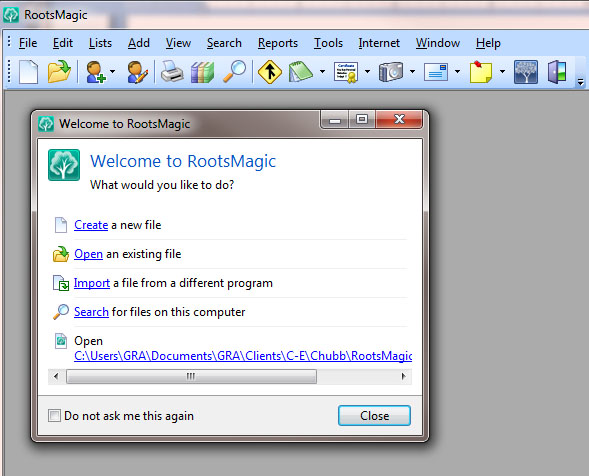Click the family tree chart toolbar icon
This screenshot has width=589, height=476.
pos(526,72)
